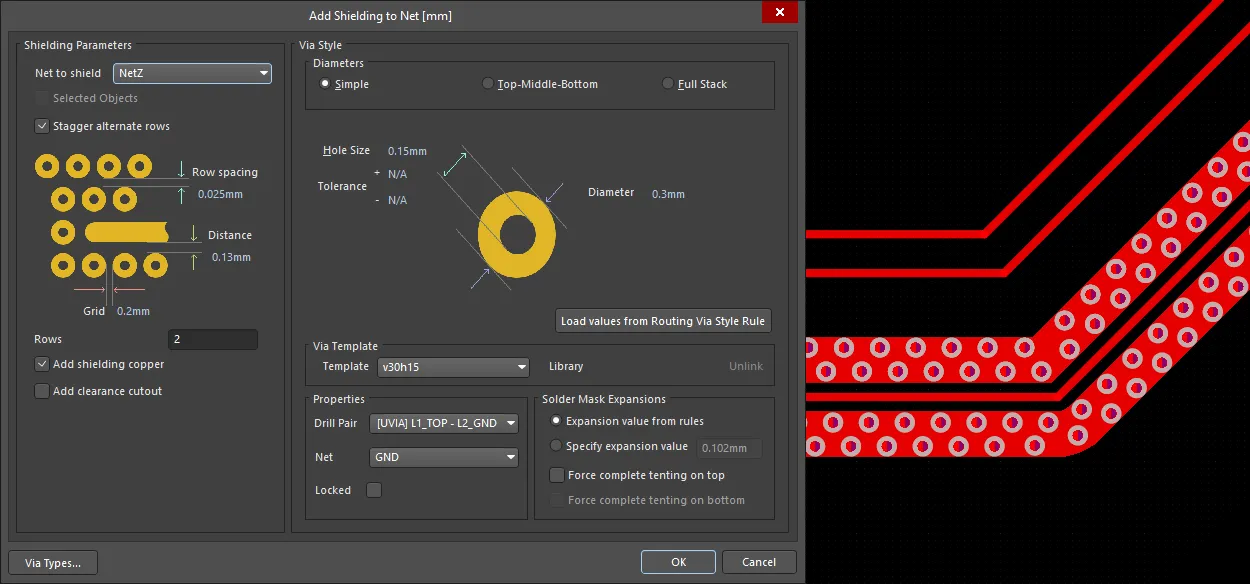Click the Grid value 0.2mm
The image size is (1250, 584).
point(133,311)
